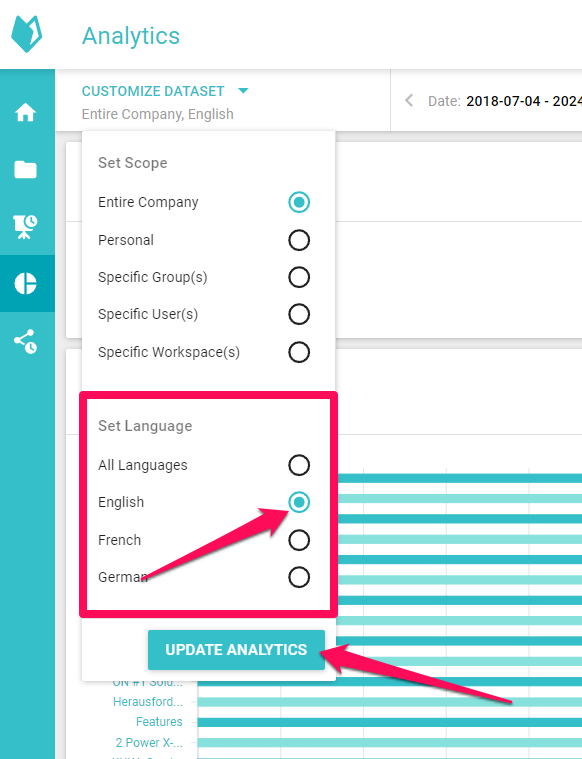Screen dimensions: 582x759
Task: Select All Languages radio option
Action: pos(299,465)
